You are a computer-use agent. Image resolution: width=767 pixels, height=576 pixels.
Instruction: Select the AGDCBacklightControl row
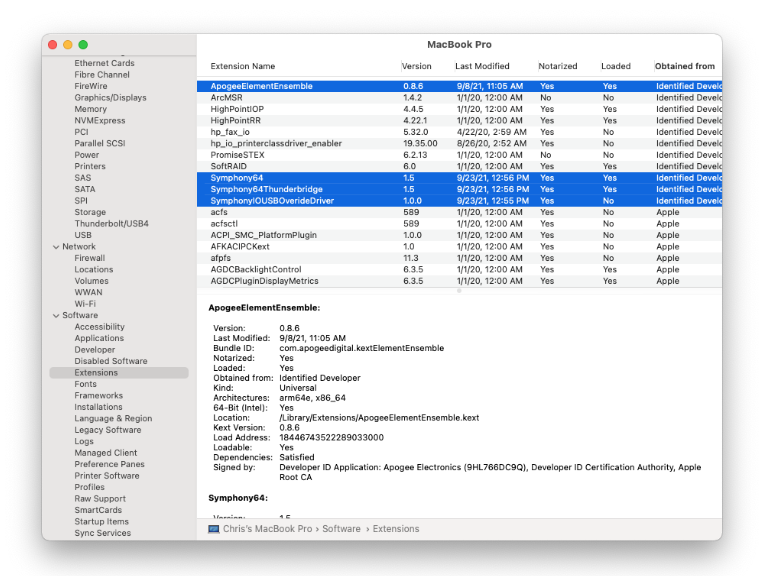(x=459, y=269)
